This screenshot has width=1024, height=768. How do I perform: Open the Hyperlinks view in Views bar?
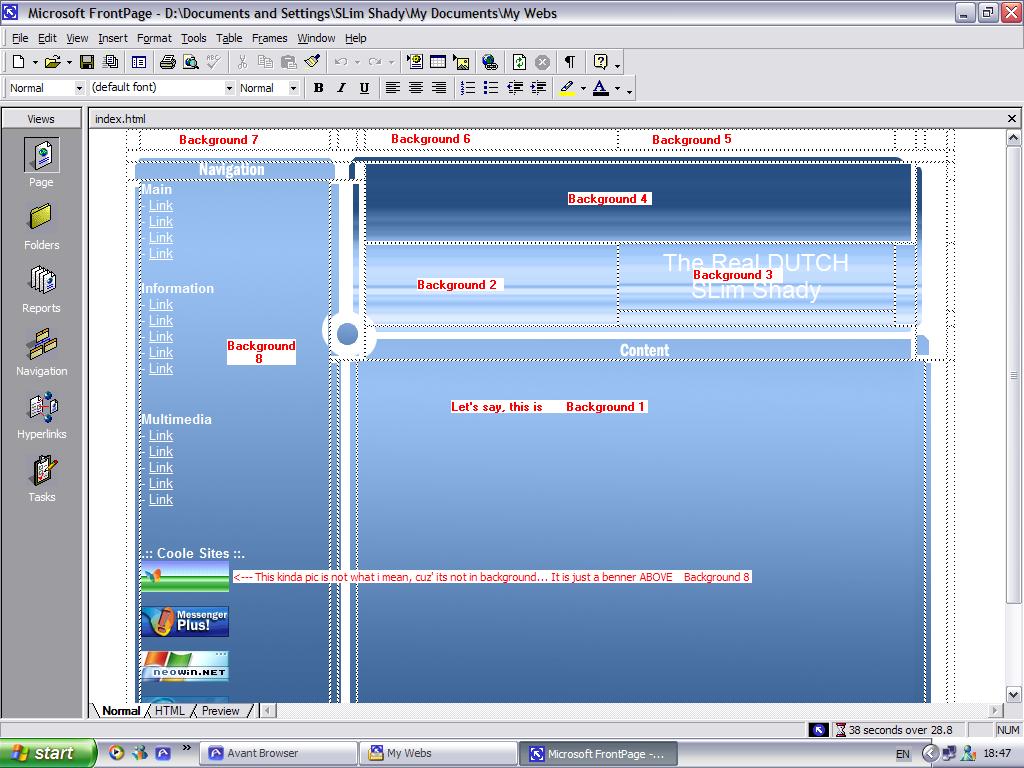(x=41, y=416)
